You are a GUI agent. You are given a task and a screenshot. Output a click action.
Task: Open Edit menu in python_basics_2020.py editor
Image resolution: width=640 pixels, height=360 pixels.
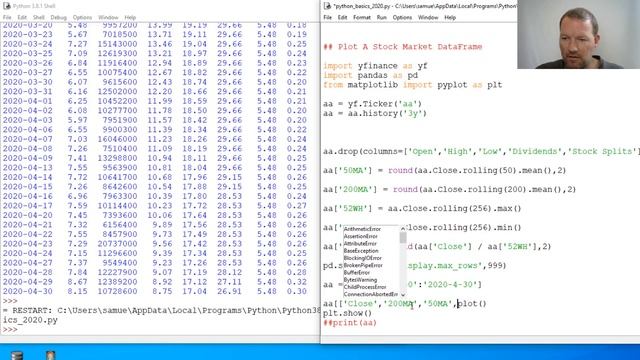pos(342,18)
